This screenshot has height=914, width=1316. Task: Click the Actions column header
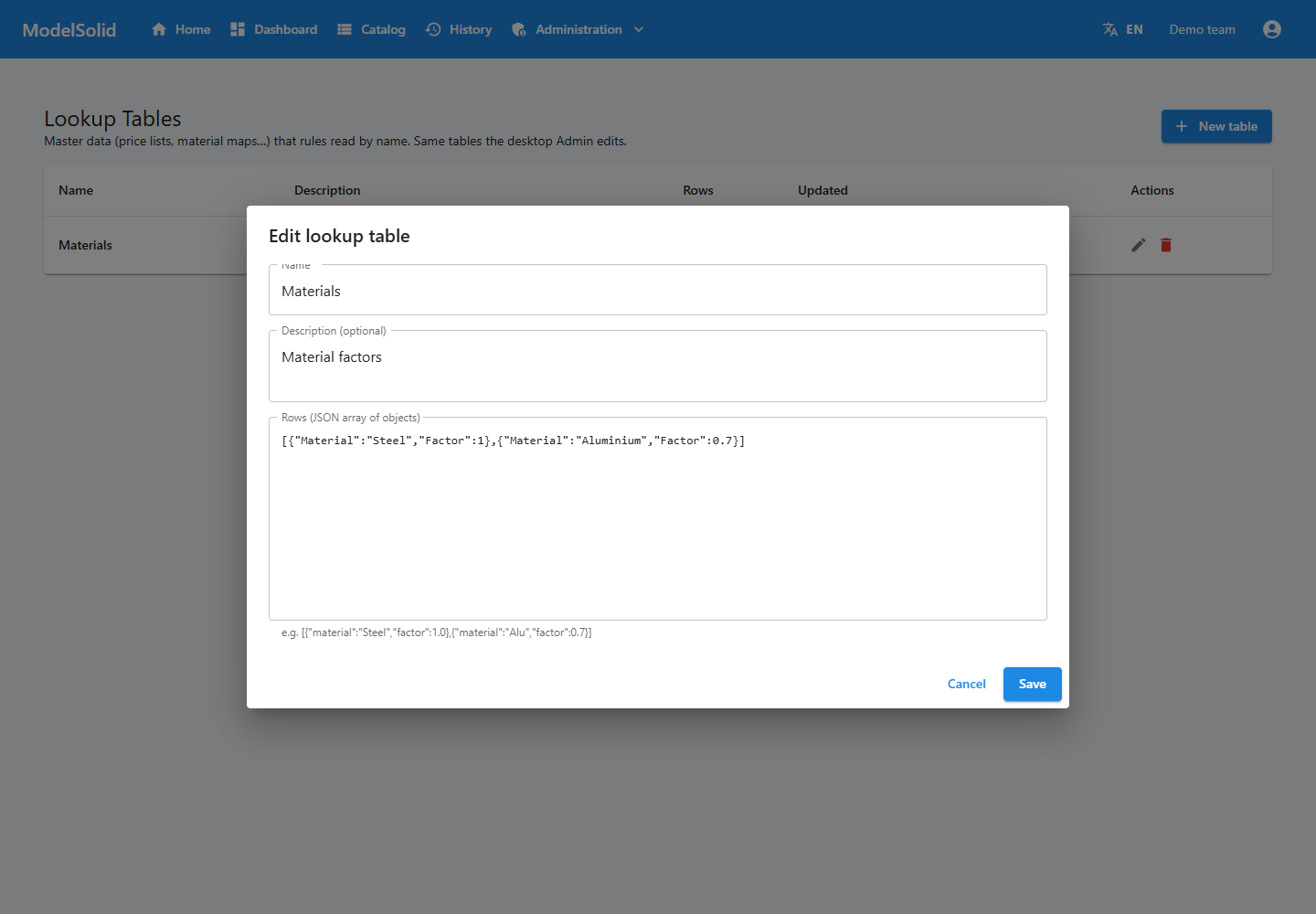[1151, 190]
